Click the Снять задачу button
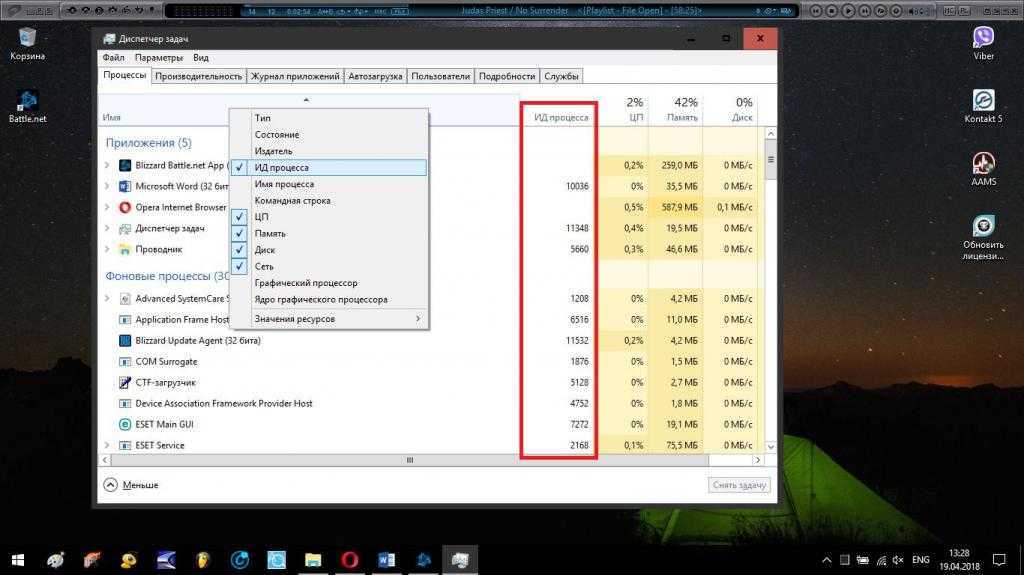The height and width of the screenshot is (575, 1024). 740,485
